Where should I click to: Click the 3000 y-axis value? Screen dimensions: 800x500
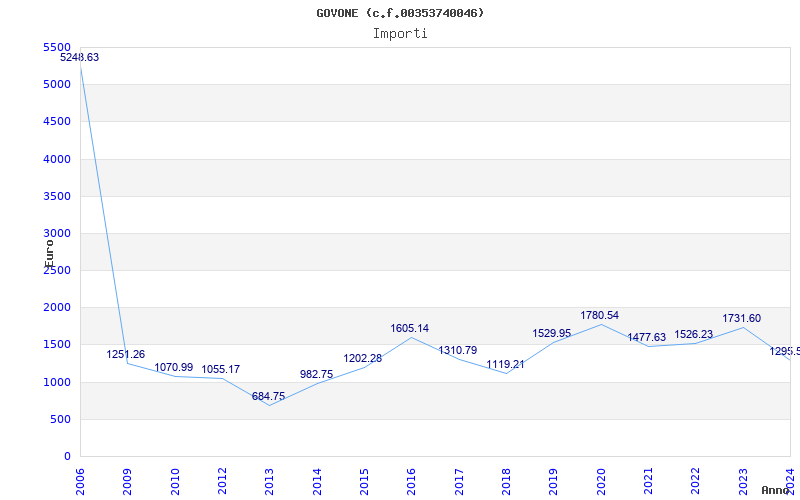57,233
